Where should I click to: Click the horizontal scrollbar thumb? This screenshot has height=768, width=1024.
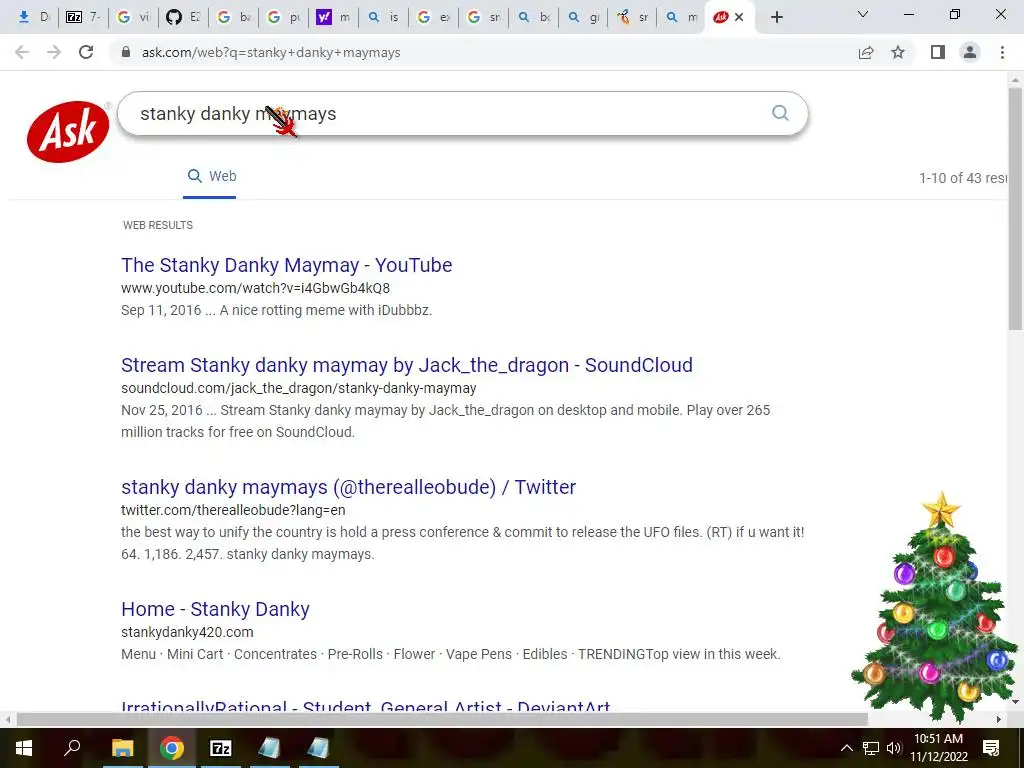pos(442,719)
